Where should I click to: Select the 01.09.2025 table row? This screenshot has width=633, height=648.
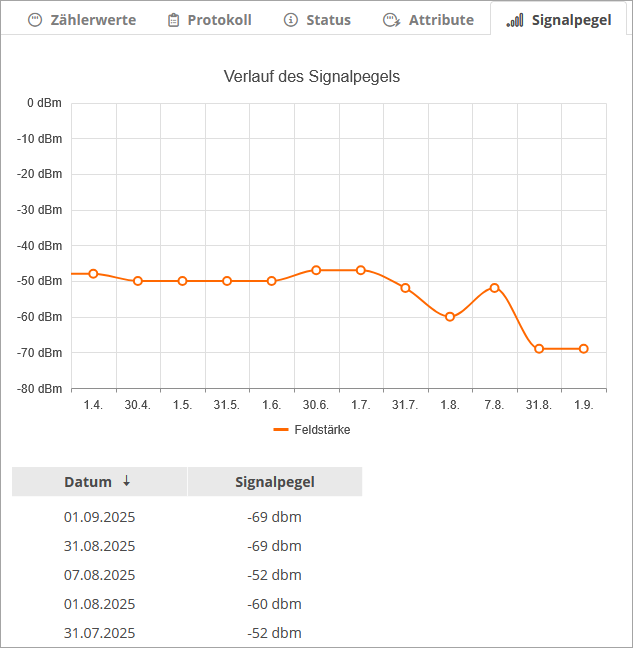187,517
